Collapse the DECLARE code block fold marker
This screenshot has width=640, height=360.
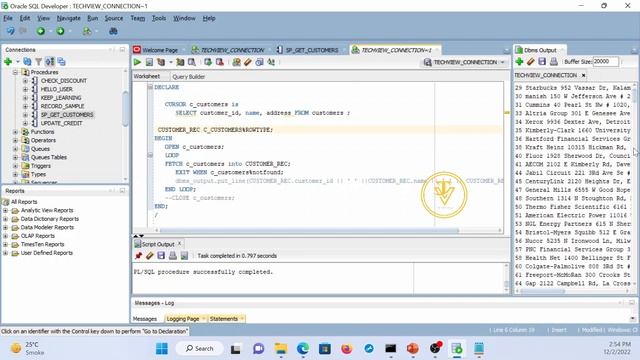tap(150, 87)
